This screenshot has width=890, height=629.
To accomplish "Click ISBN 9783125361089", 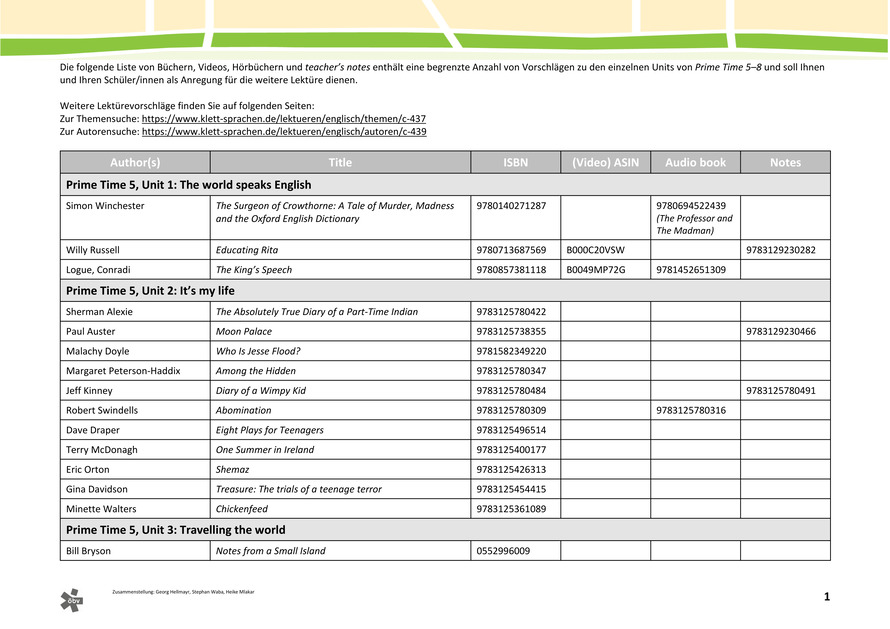I will [511, 509].
